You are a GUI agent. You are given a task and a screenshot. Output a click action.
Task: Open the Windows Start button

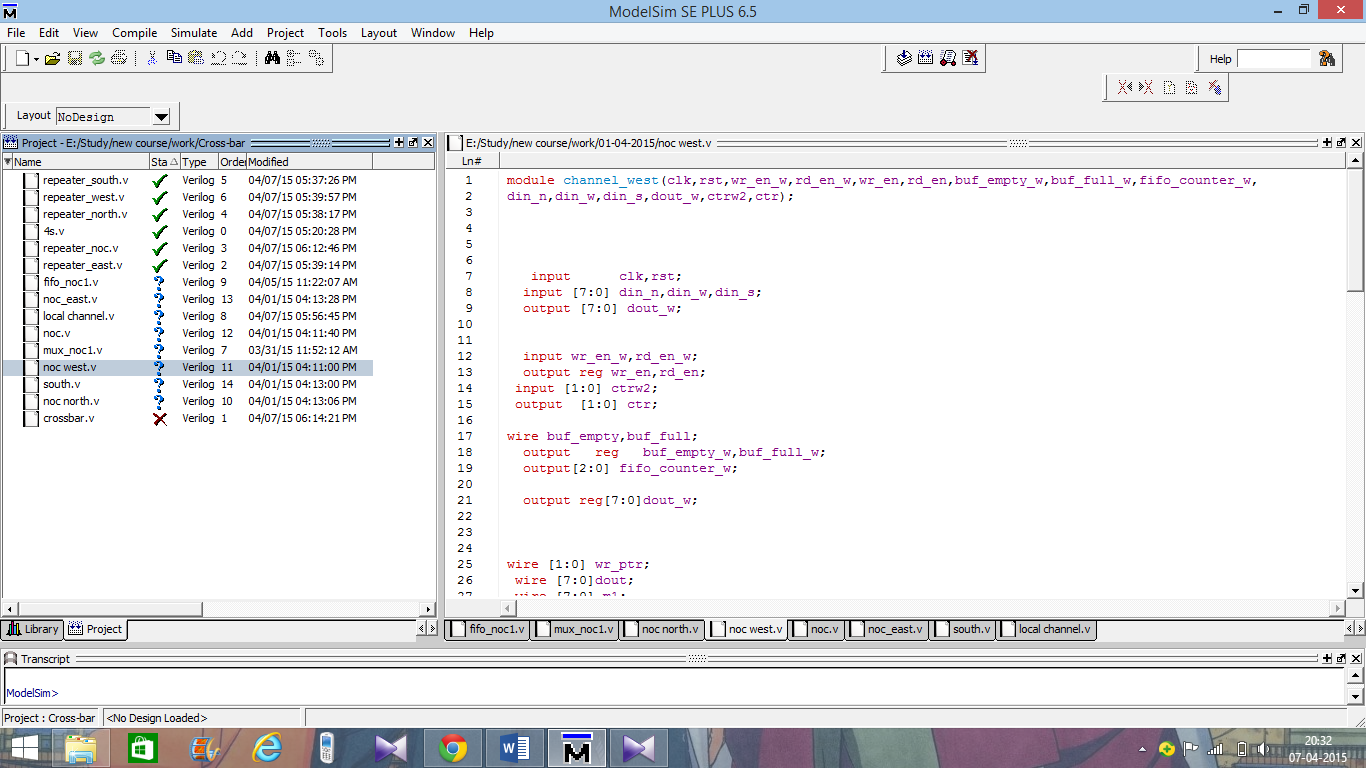25,748
